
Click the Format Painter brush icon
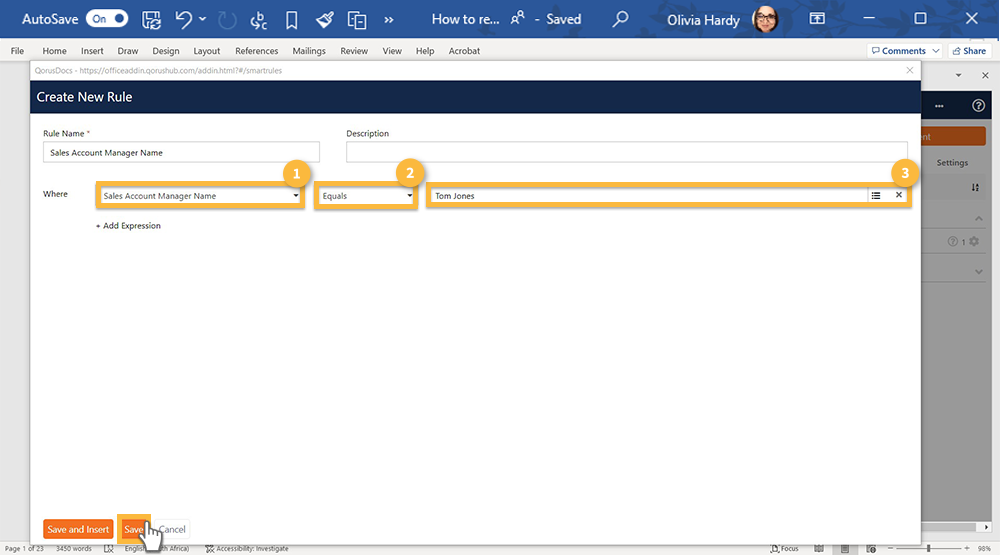click(324, 19)
